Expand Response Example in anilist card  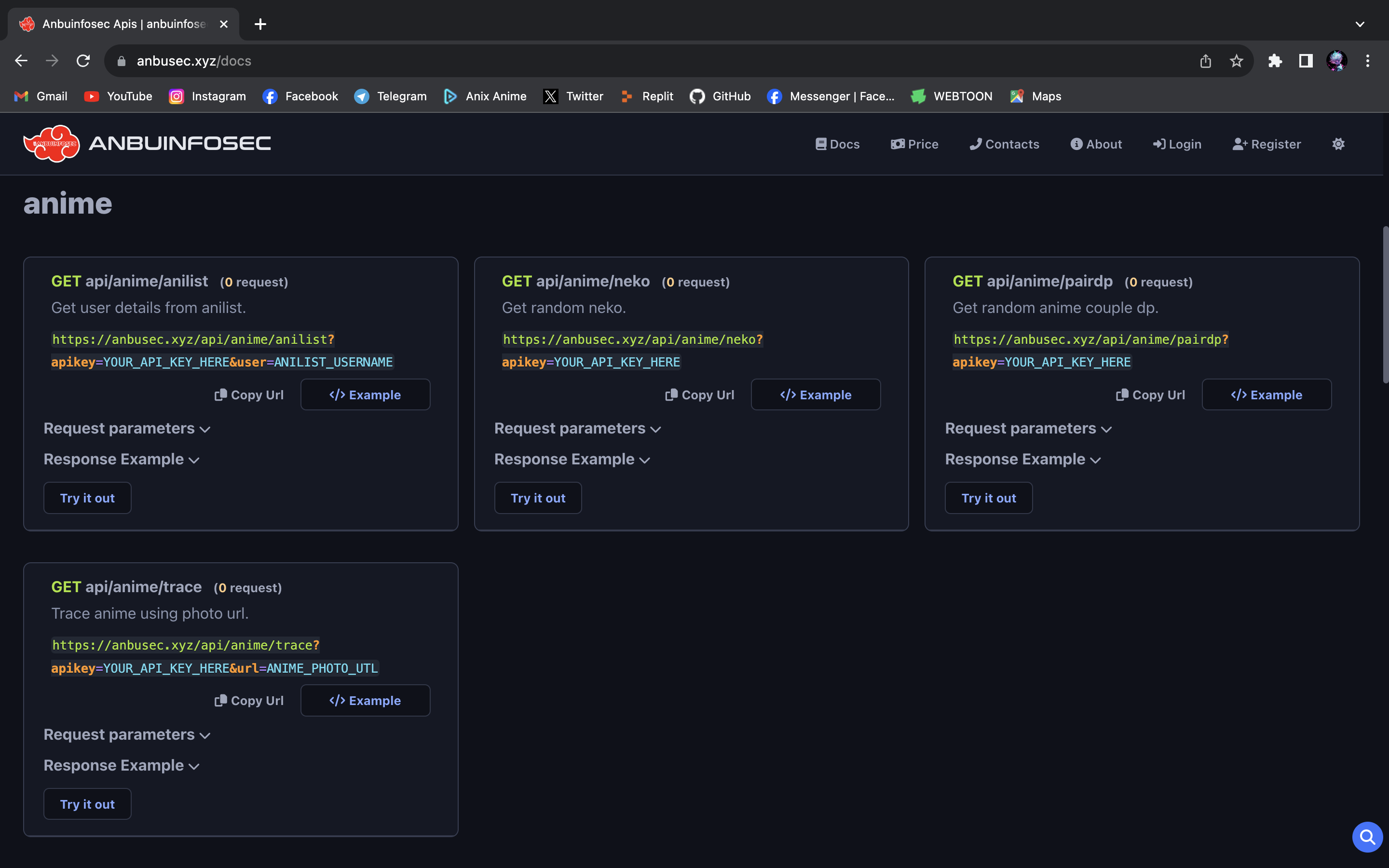122,460
